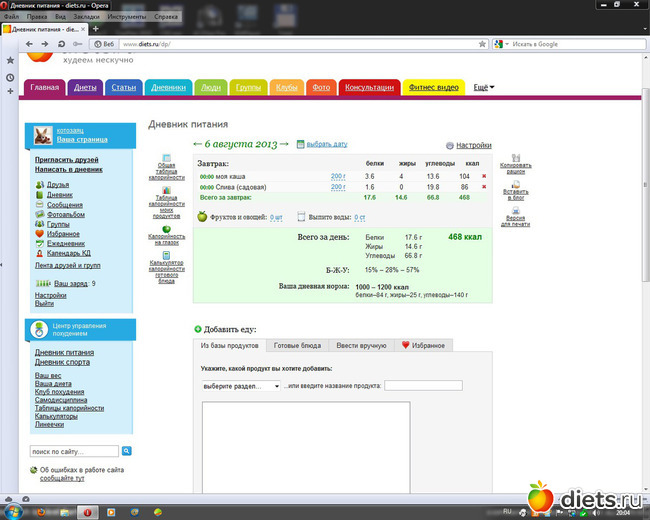This screenshot has width=650, height=520.
Task: Click the site search magnifier button
Action: [x=126, y=452]
